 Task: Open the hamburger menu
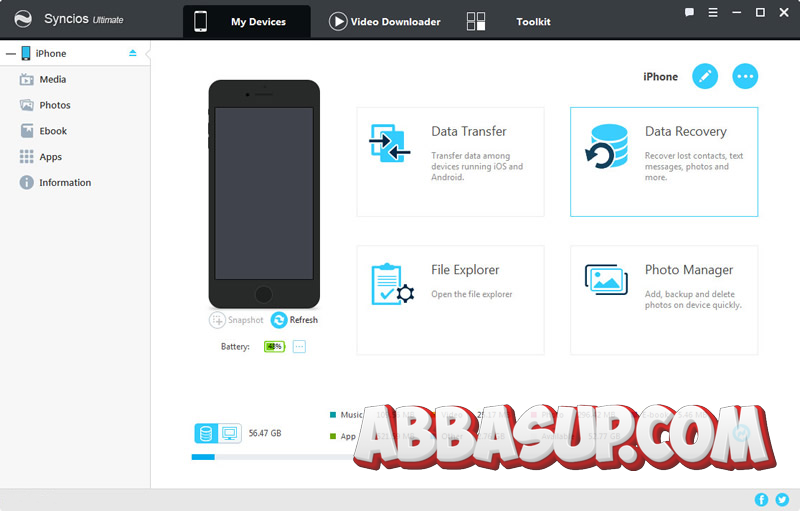pyautogui.click(x=713, y=12)
